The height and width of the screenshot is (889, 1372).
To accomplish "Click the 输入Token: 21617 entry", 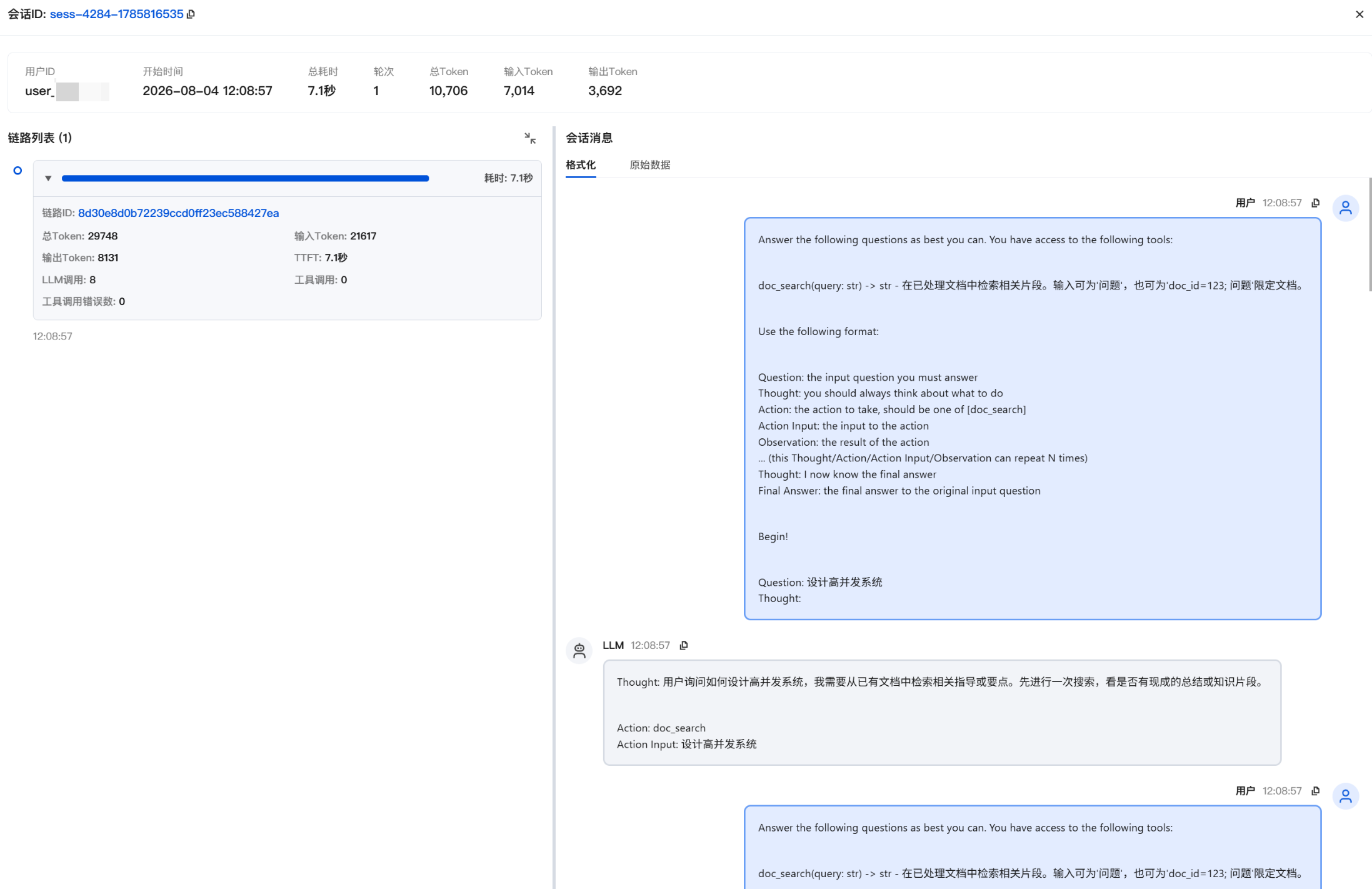I will tap(335, 236).
